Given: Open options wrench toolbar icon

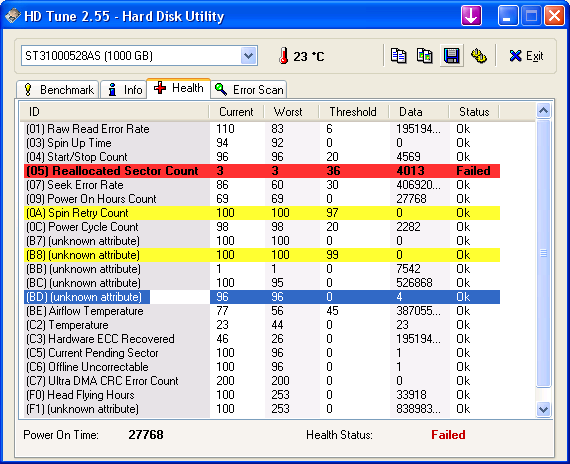Looking at the screenshot, I should pos(479,56).
